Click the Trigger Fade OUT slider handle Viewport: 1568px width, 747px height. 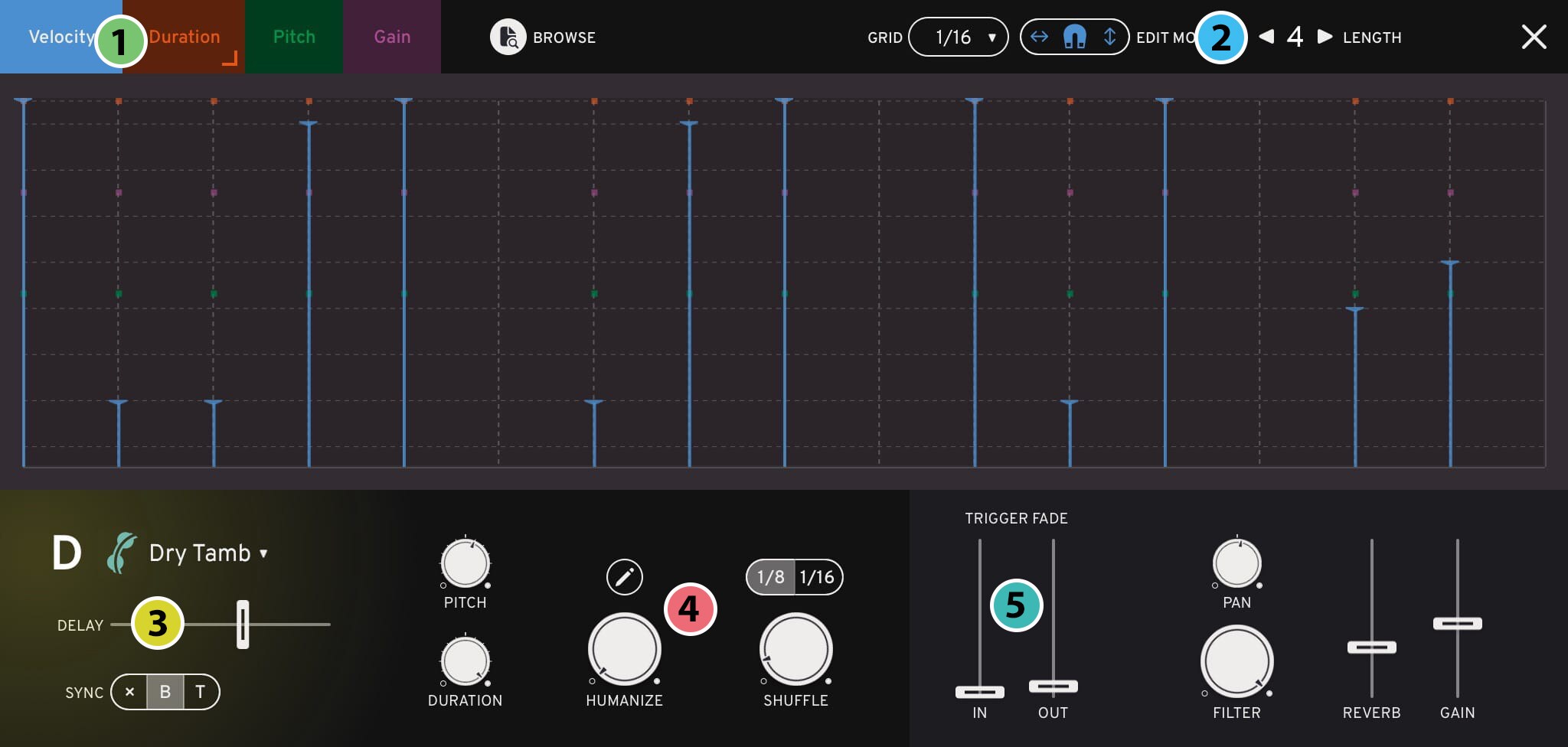(1053, 687)
